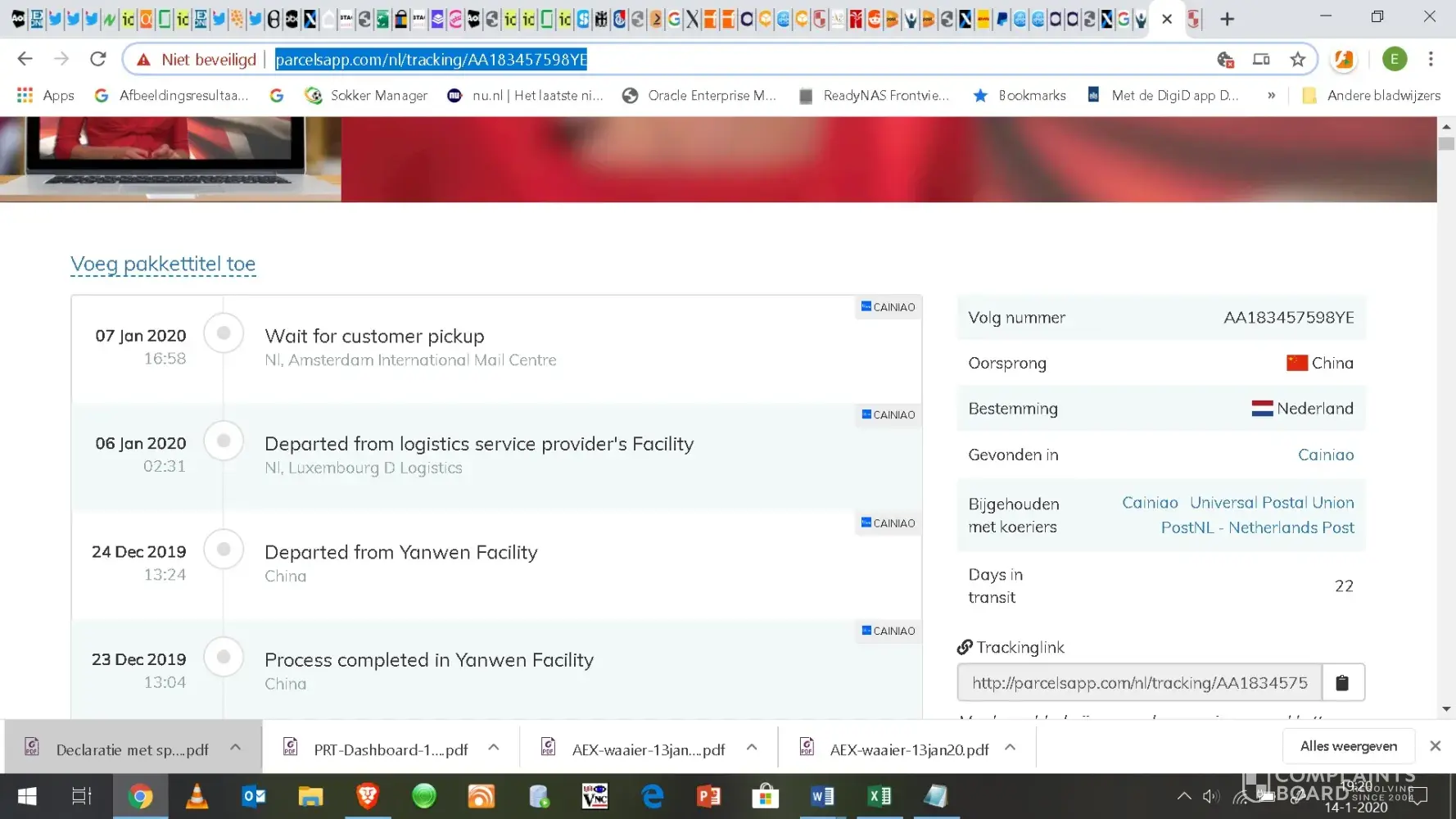Open PowerPoint from the taskbar
Viewport: 1456px width, 819px height.
[x=709, y=796]
